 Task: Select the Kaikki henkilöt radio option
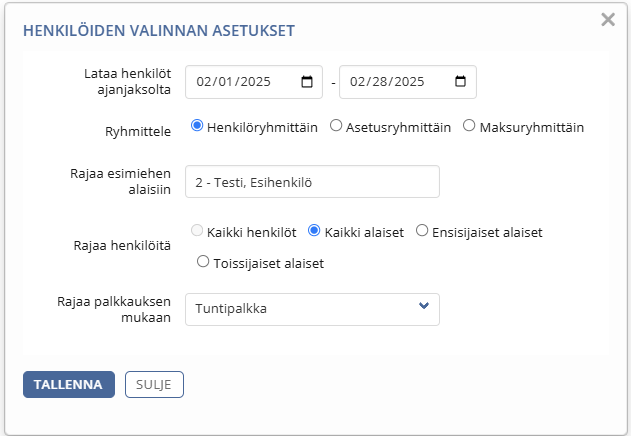(197, 231)
